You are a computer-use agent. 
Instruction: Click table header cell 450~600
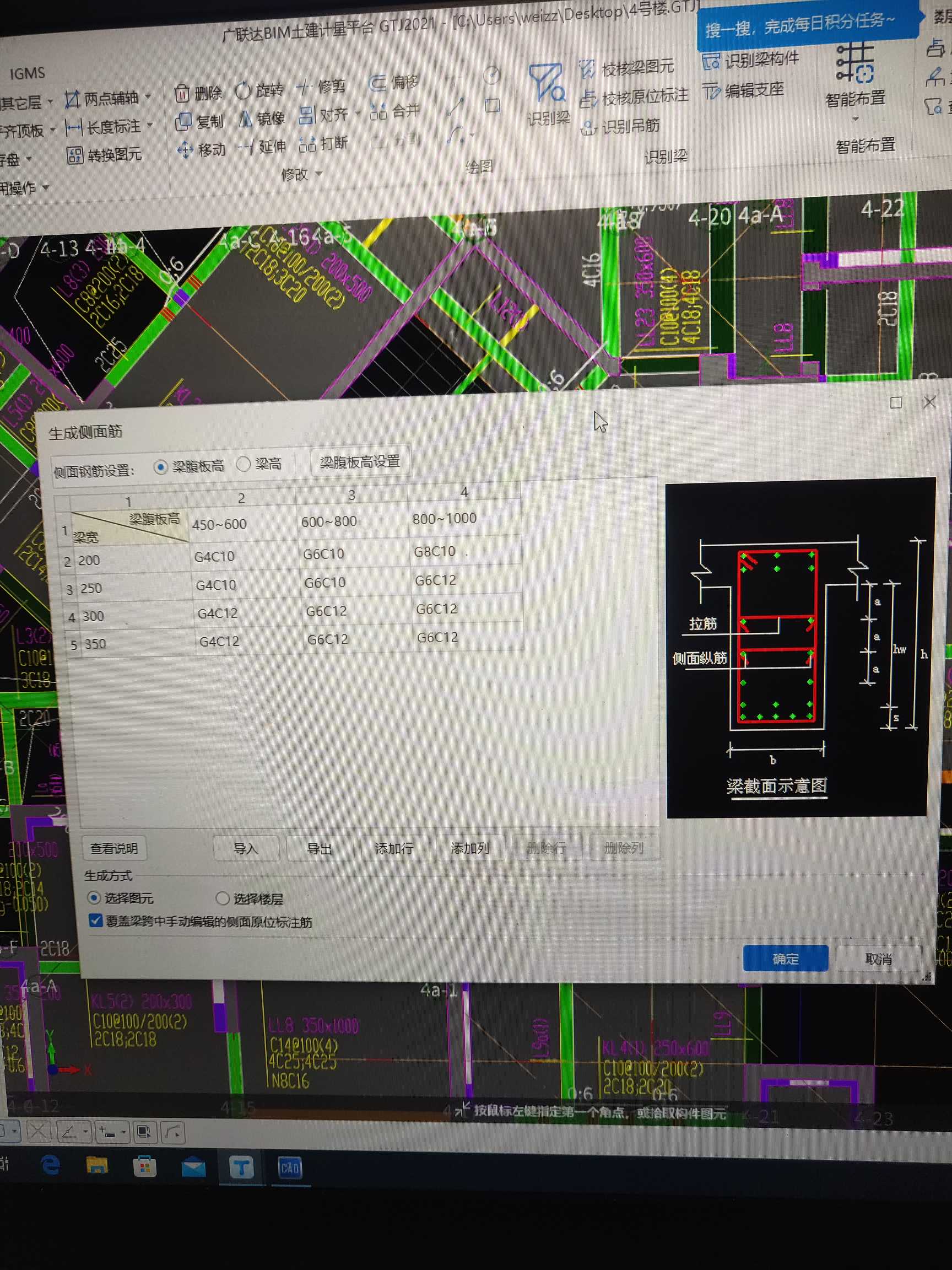point(242,524)
